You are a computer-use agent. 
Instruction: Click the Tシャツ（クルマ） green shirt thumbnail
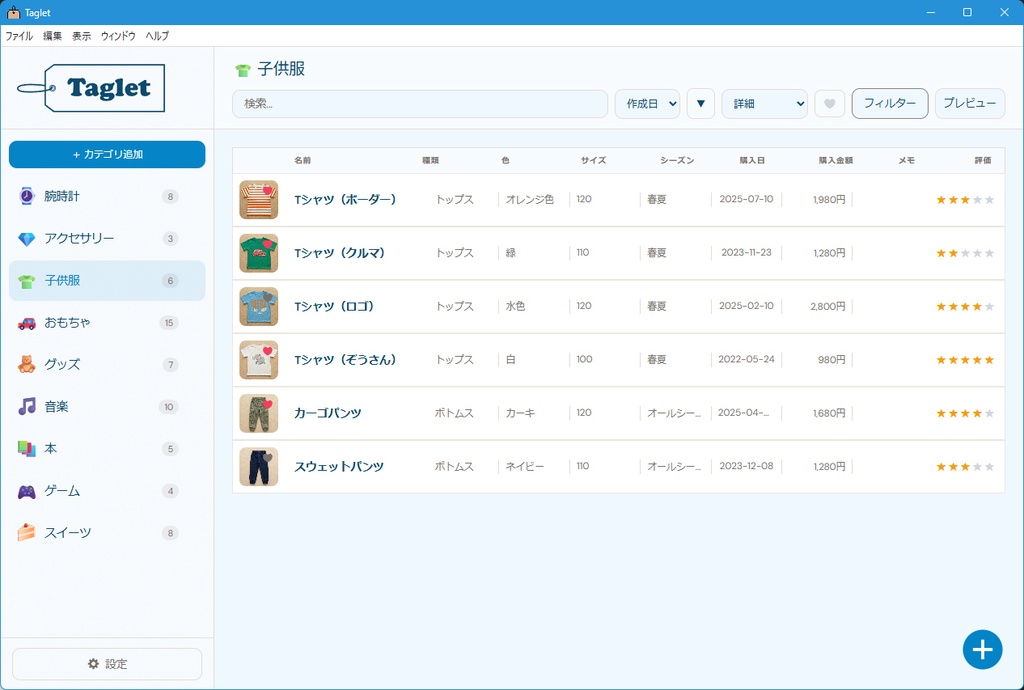pyautogui.click(x=259, y=253)
